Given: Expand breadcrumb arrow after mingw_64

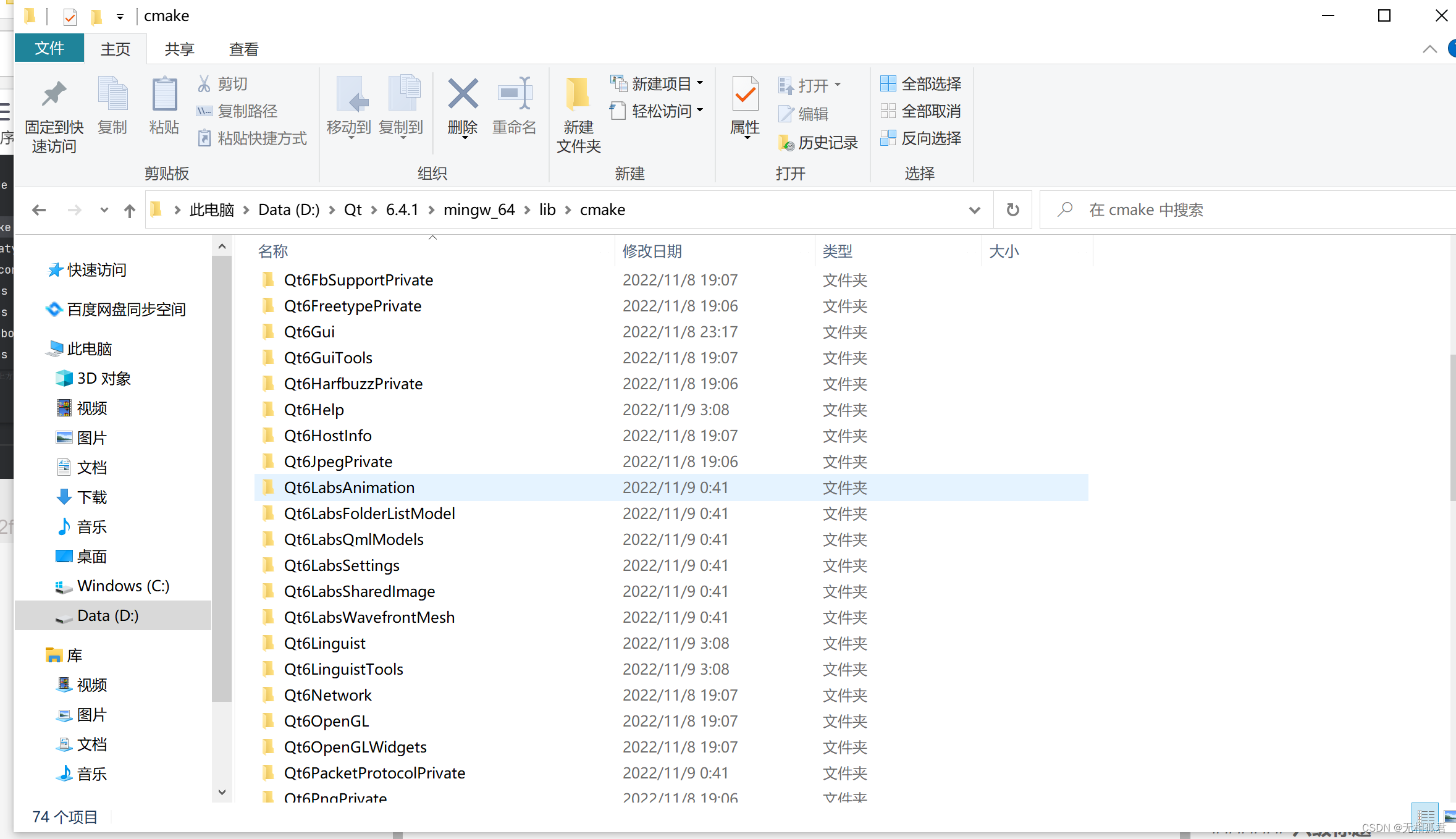Looking at the screenshot, I should click(x=527, y=210).
